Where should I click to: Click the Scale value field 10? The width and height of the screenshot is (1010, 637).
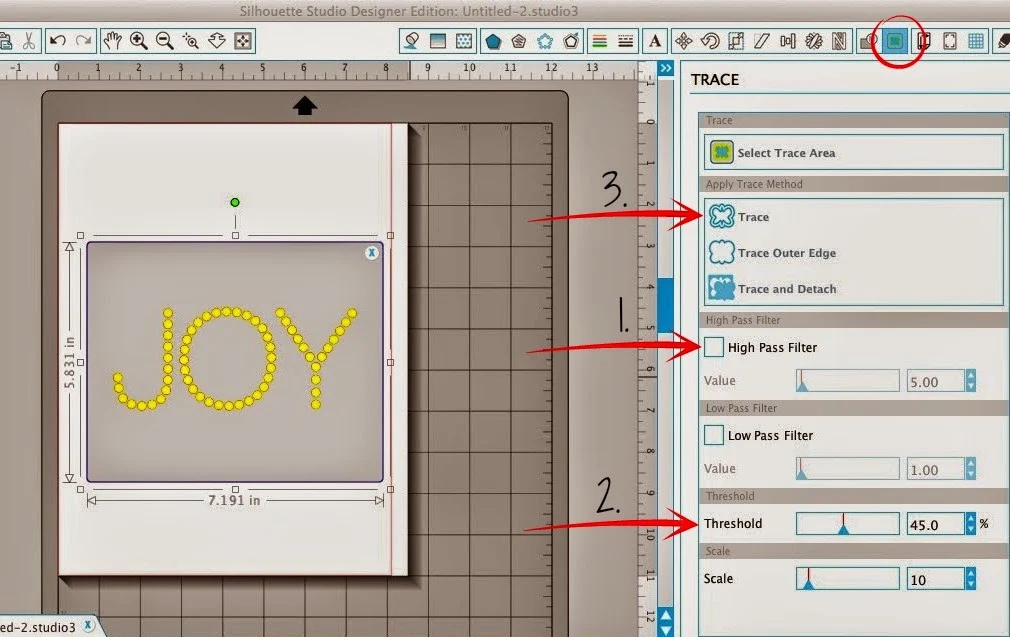[935, 579]
